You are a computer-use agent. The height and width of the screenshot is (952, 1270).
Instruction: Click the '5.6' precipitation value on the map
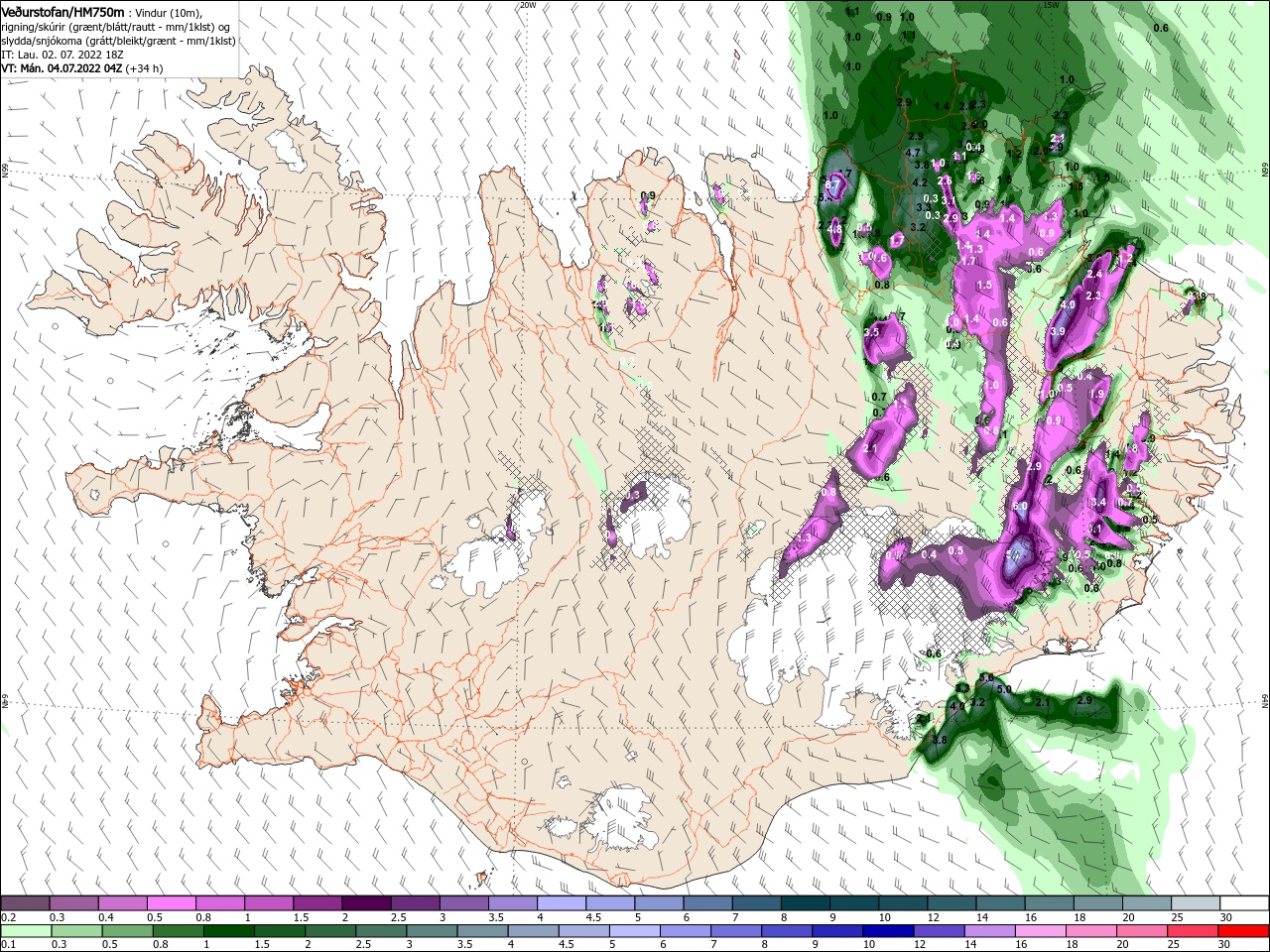tap(986, 677)
